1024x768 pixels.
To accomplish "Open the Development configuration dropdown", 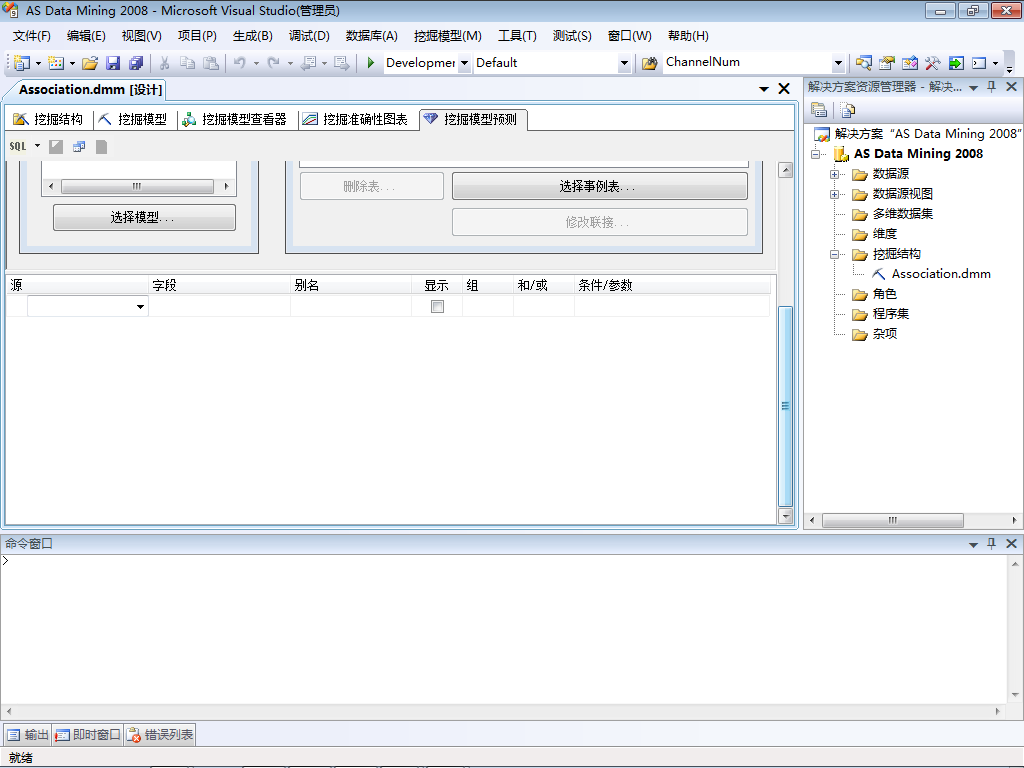I will (464, 63).
